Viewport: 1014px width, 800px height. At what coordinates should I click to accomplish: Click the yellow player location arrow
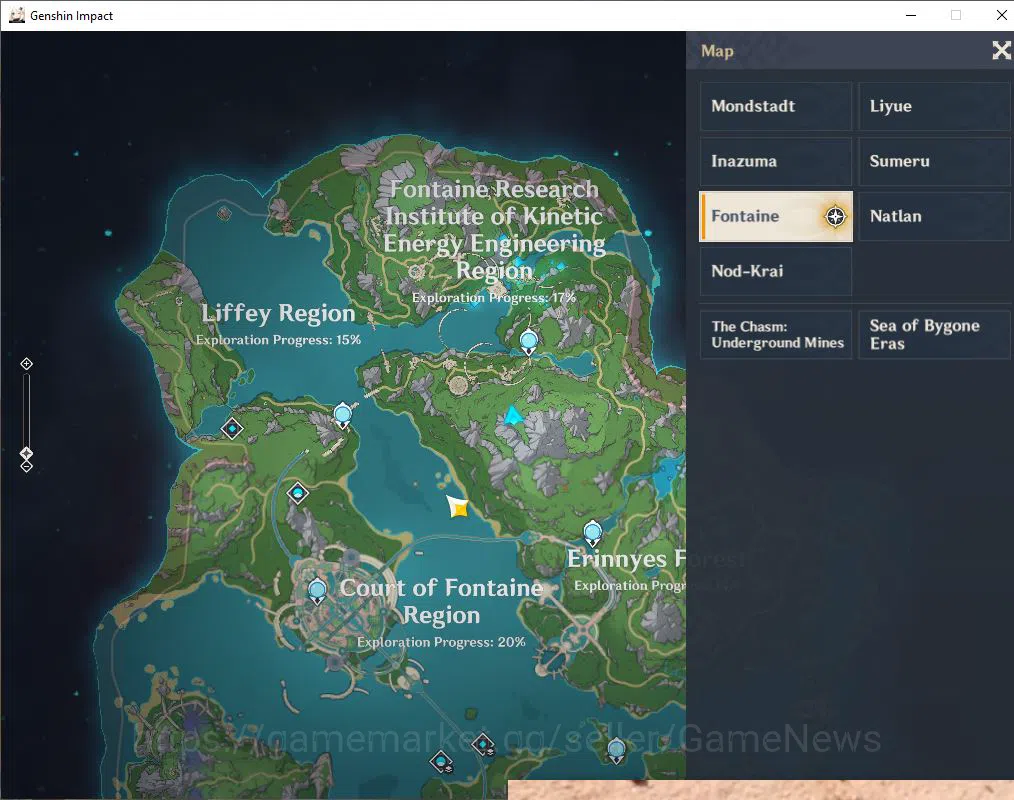click(458, 507)
